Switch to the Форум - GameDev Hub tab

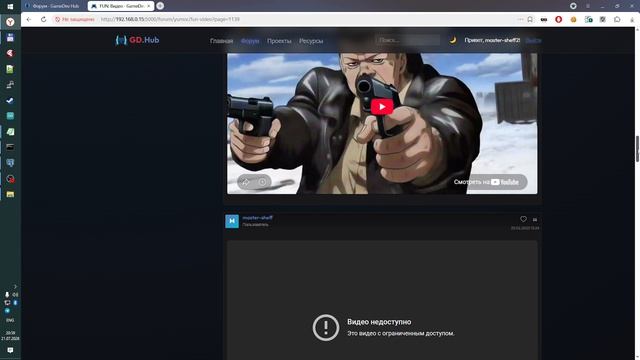(52, 6)
